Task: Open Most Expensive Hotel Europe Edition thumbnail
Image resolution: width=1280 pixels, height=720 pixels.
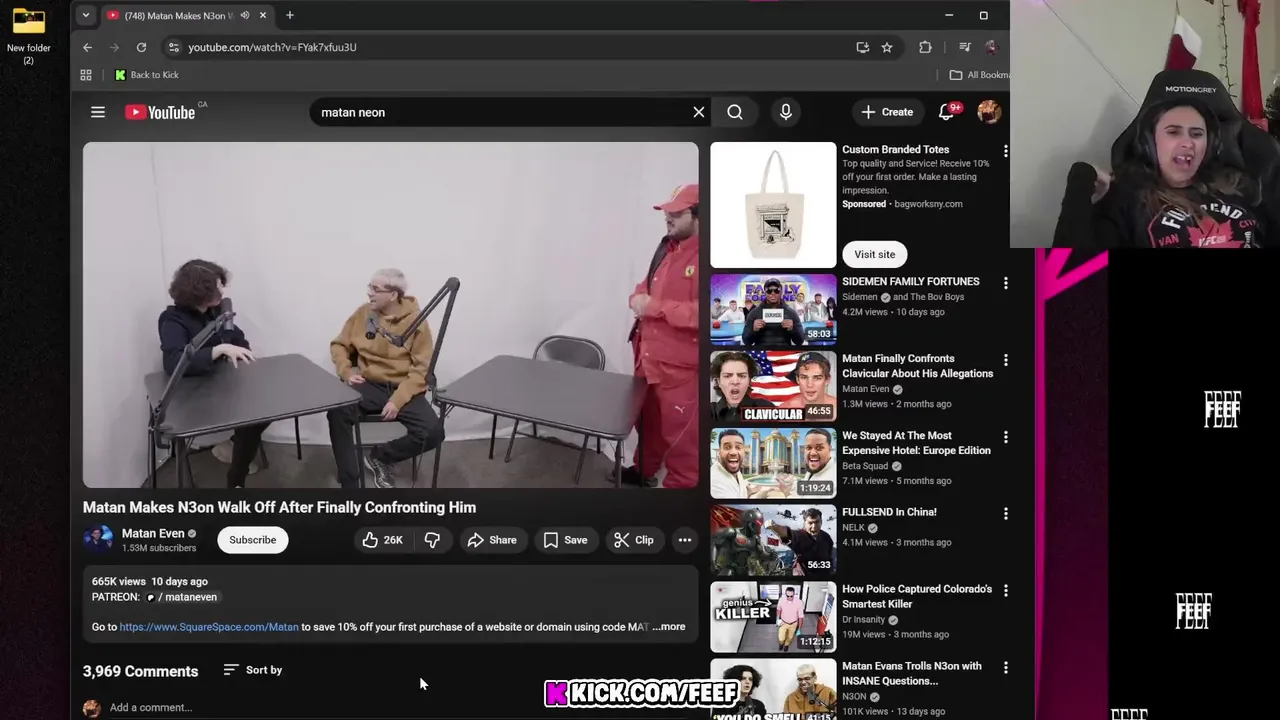Action: coord(773,463)
